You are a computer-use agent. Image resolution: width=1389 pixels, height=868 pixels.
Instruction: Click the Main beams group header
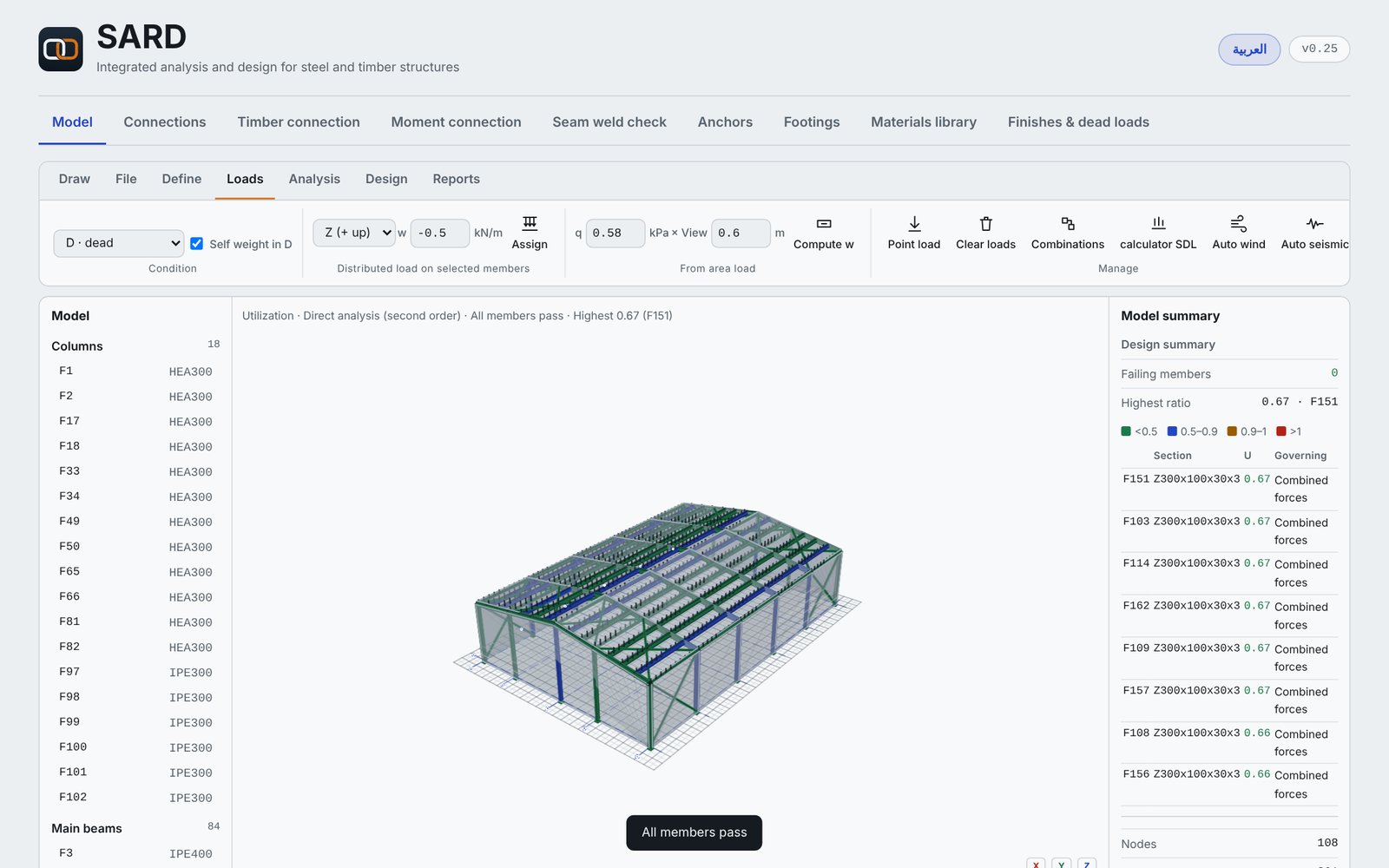pyautogui.click(x=135, y=829)
